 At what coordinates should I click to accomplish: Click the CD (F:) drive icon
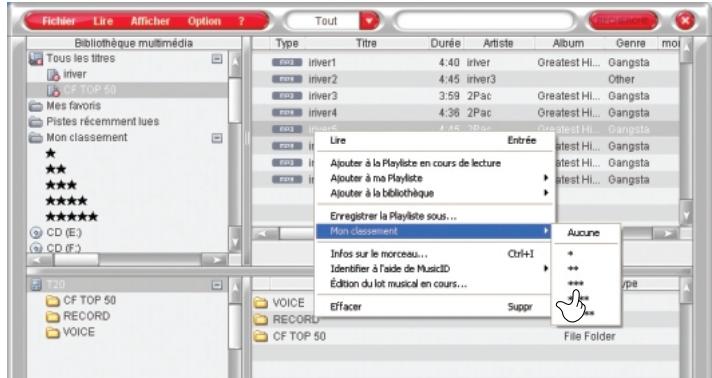pos(36,248)
